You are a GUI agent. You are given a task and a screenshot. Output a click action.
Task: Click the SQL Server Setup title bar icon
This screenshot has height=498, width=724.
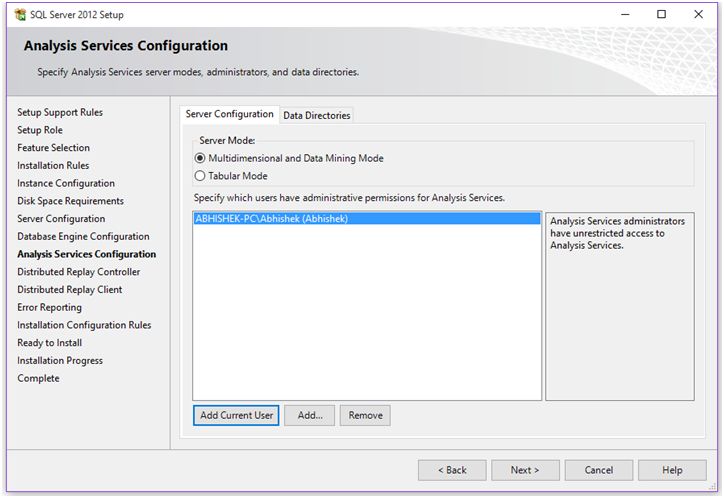20,15
